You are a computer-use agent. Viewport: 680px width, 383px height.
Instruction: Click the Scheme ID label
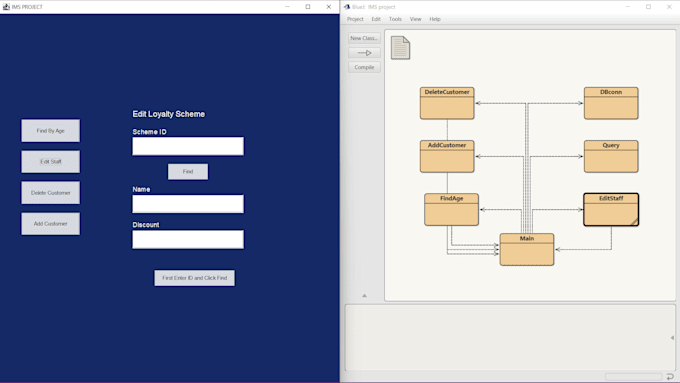coord(149,132)
